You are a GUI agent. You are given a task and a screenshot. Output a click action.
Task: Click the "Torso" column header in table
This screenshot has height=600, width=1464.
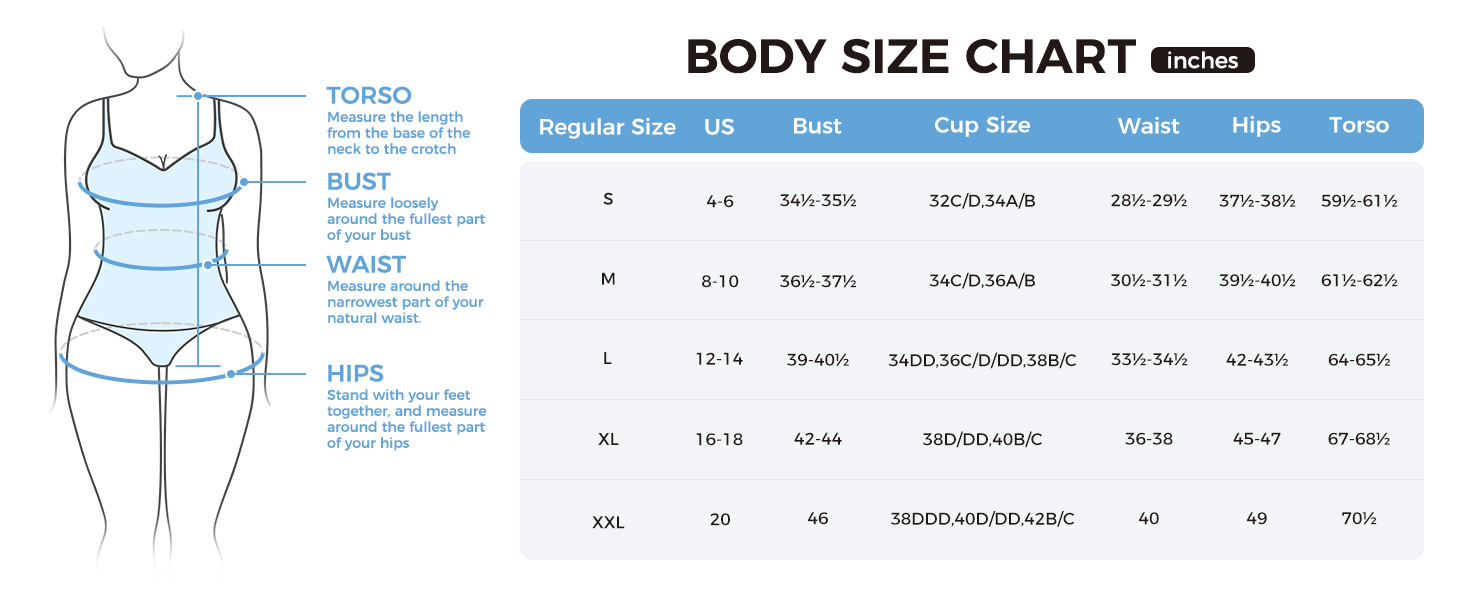point(1358,126)
